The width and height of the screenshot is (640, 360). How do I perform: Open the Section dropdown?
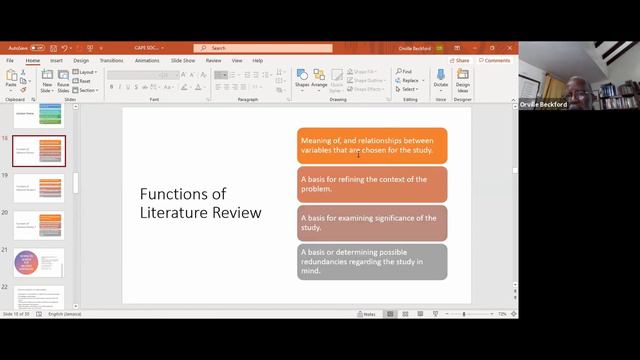click(85, 90)
